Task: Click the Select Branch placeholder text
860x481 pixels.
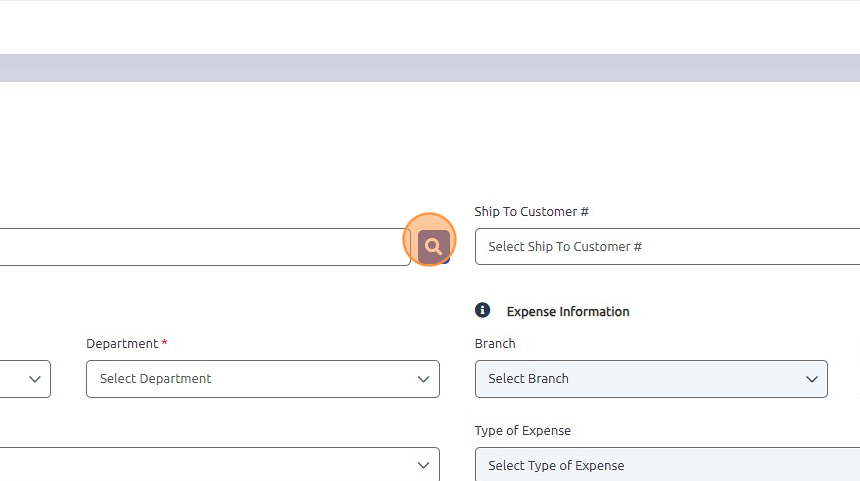Action: 528,378
